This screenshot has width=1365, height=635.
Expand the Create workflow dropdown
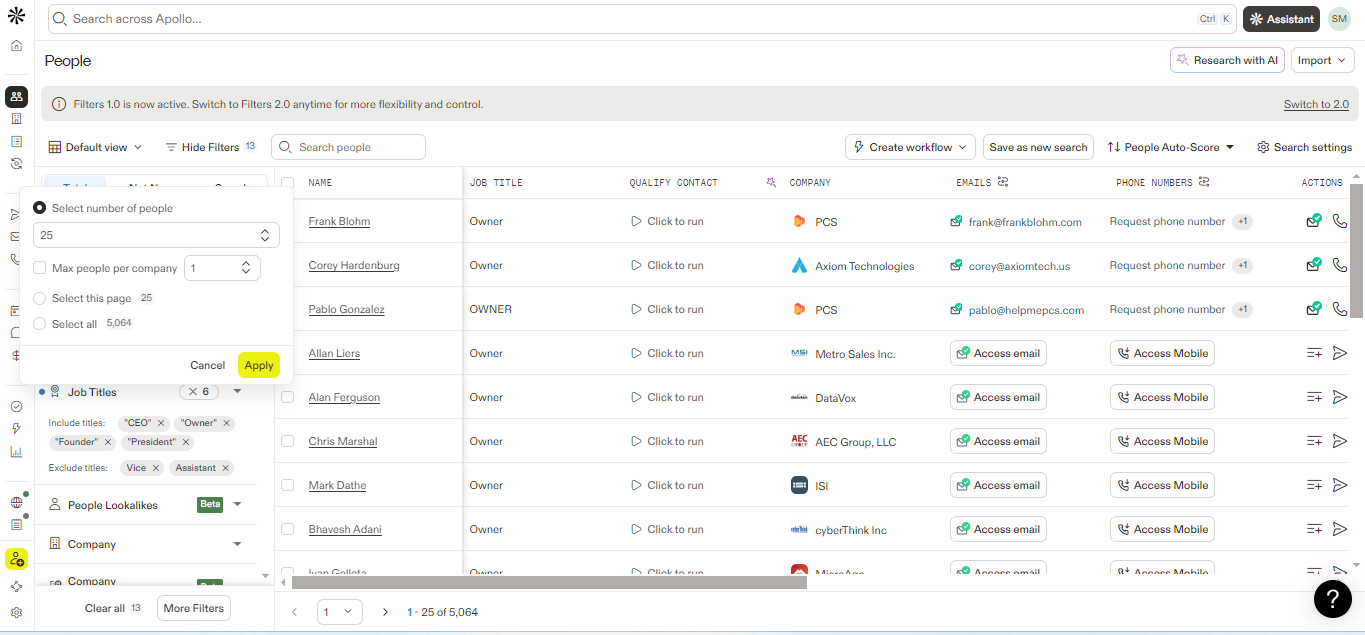(x=910, y=147)
